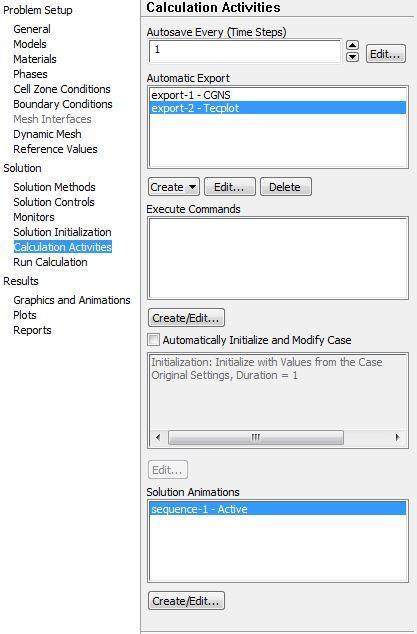Click the horizontal scrollbar left arrow
417x634 pixels.
(158, 437)
